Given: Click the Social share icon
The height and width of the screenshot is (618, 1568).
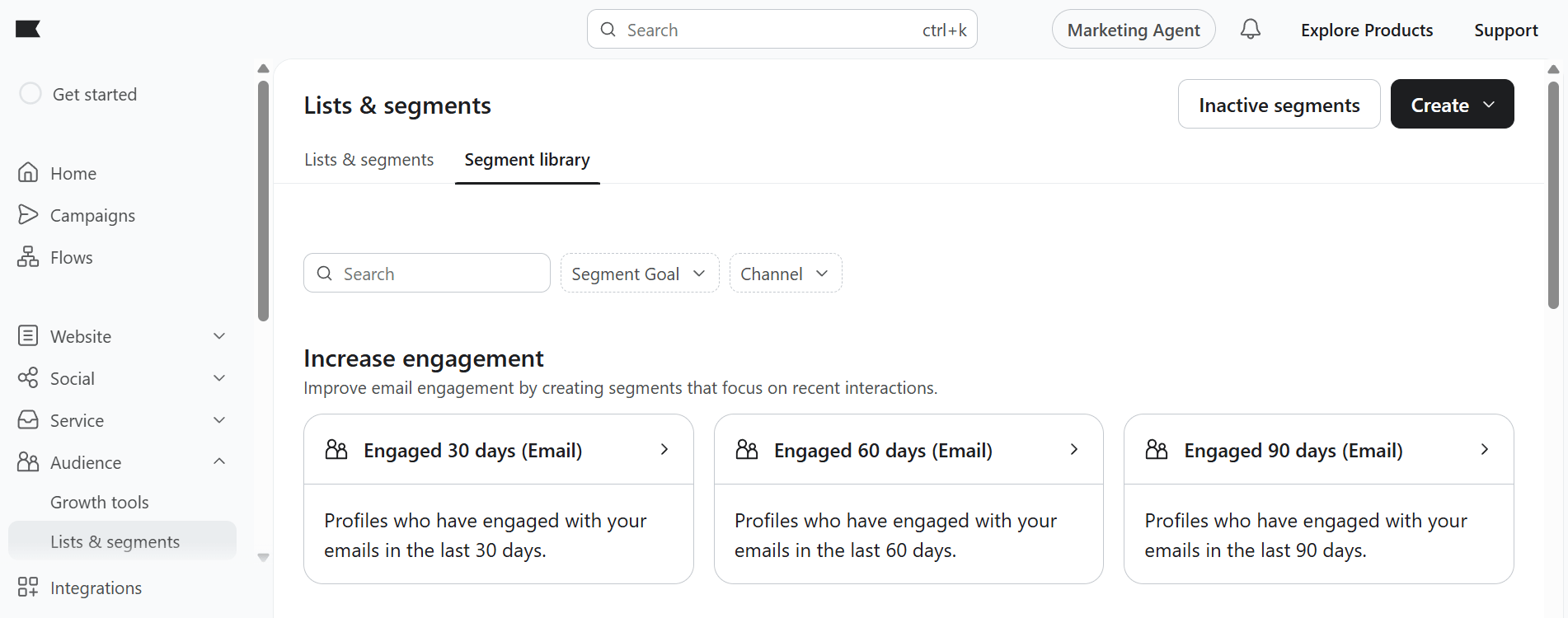Looking at the screenshot, I should pos(28,377).
